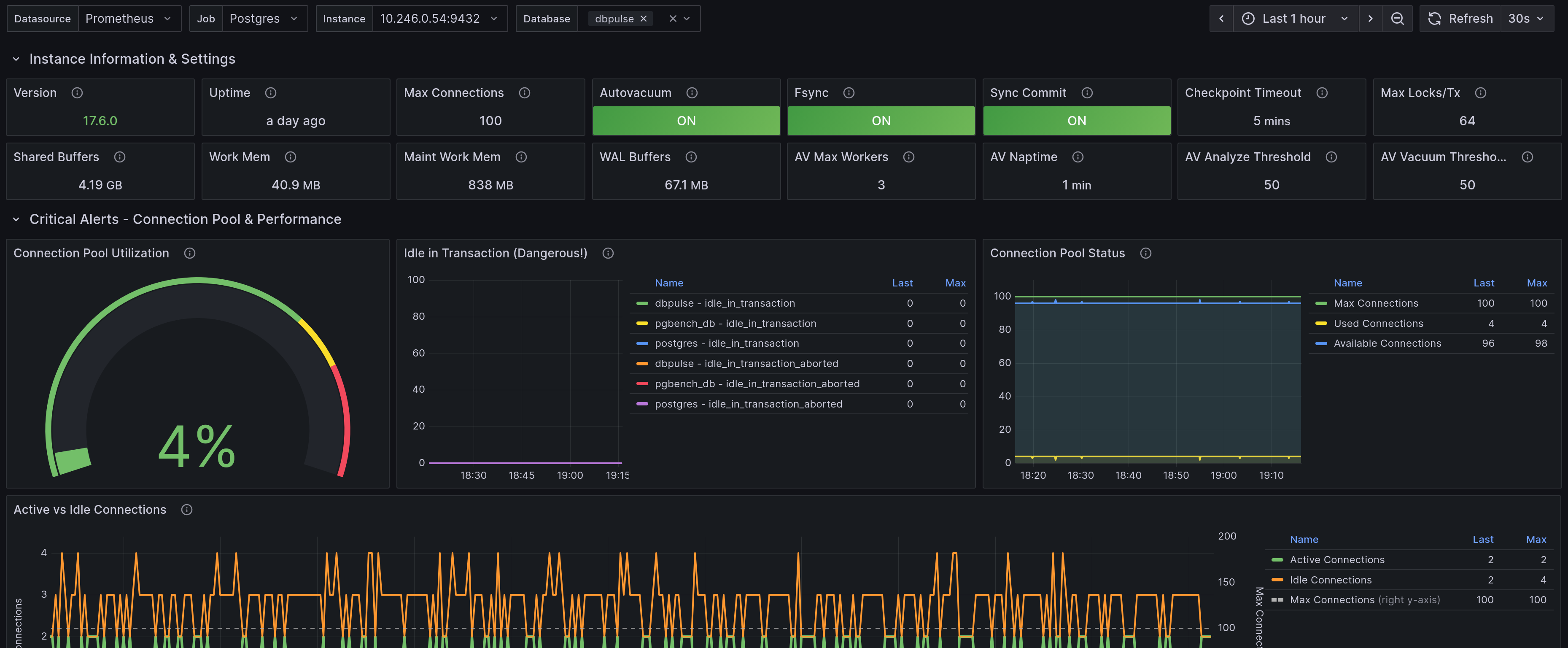Open info tooltip for Idle in Transaction
This screenshot has width=1568, height=648.
607,254
